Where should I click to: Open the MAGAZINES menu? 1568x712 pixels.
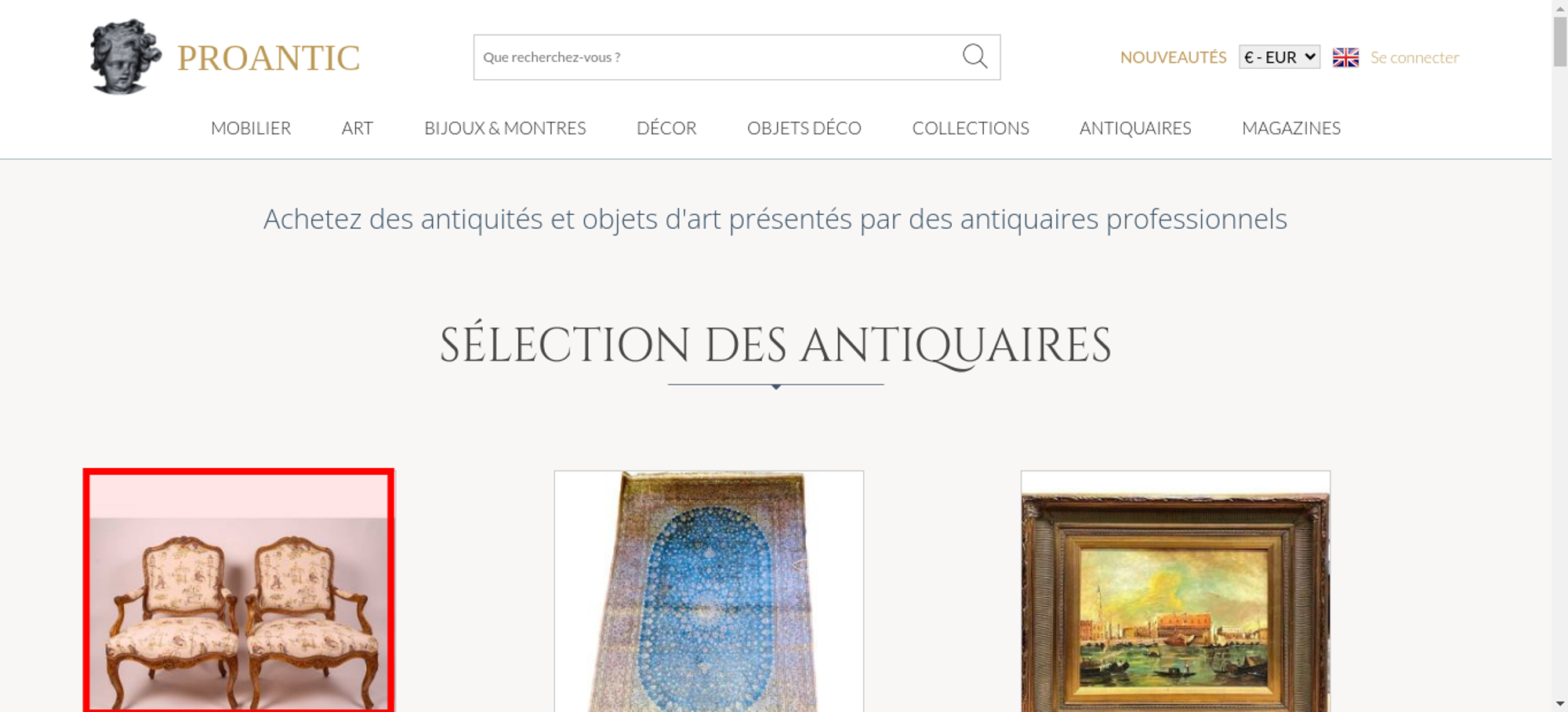pyautogui.click(x=1291, y=128)
